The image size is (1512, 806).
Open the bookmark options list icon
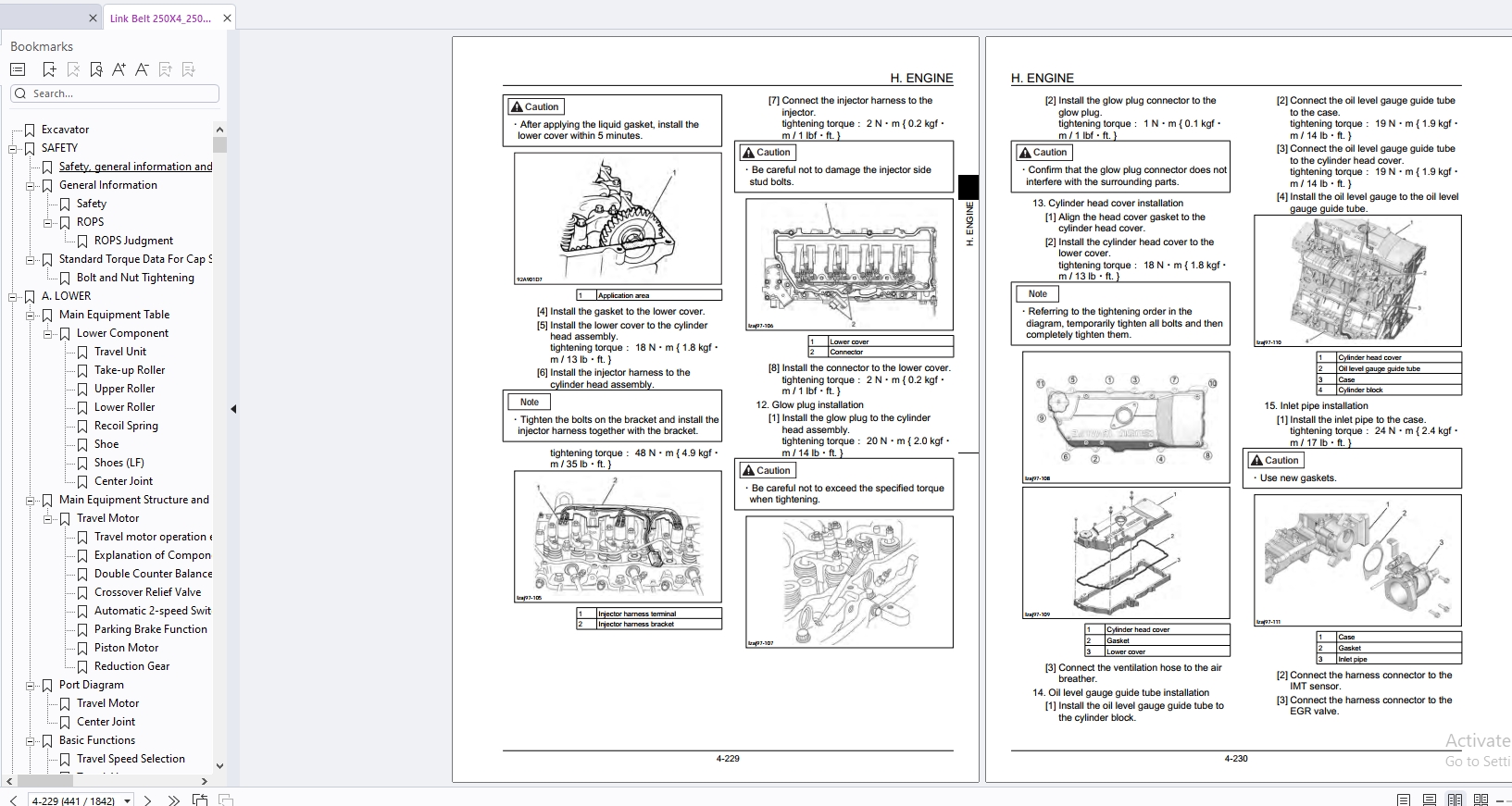click(17, 69)
